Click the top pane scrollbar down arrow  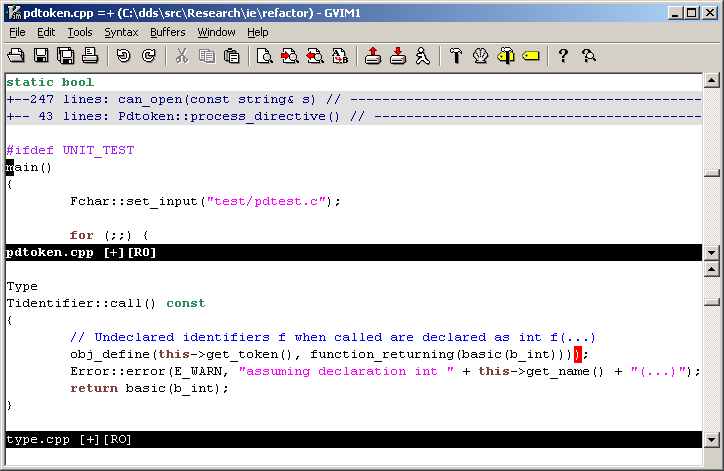712,253
